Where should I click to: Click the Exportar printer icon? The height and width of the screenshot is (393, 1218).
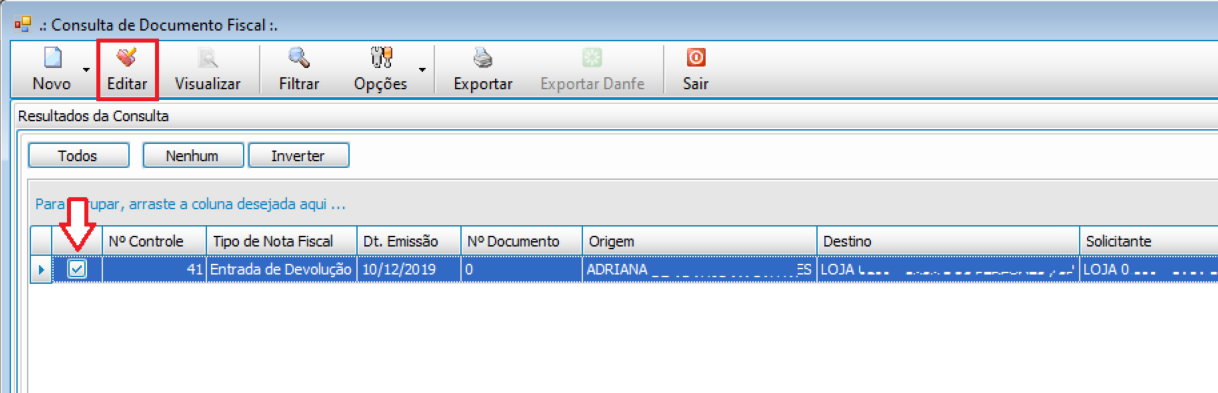[x=483, y=58]
